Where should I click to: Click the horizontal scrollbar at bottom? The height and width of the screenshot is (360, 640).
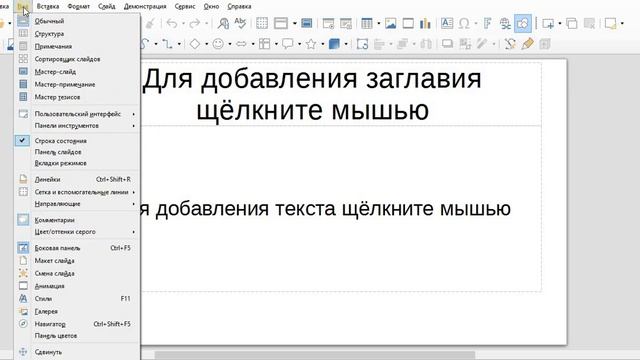point(315,355)
